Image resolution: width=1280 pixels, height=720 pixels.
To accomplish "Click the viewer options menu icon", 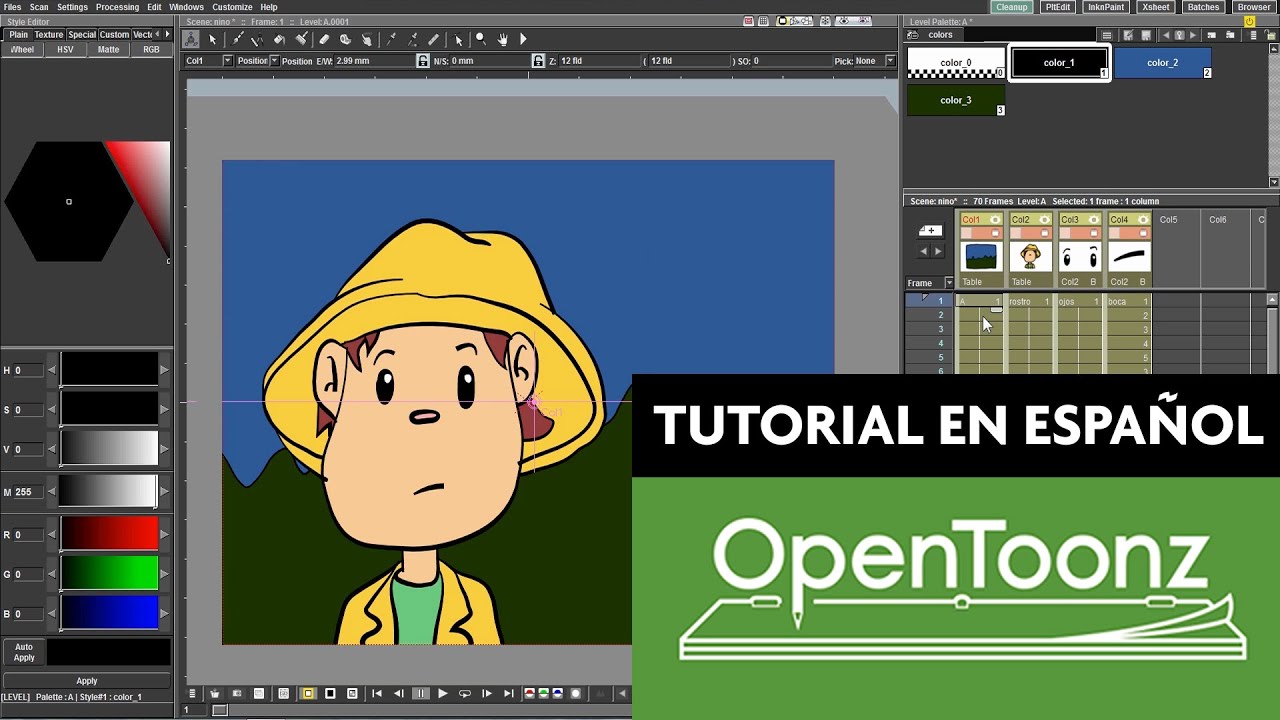I will (192, 693).
